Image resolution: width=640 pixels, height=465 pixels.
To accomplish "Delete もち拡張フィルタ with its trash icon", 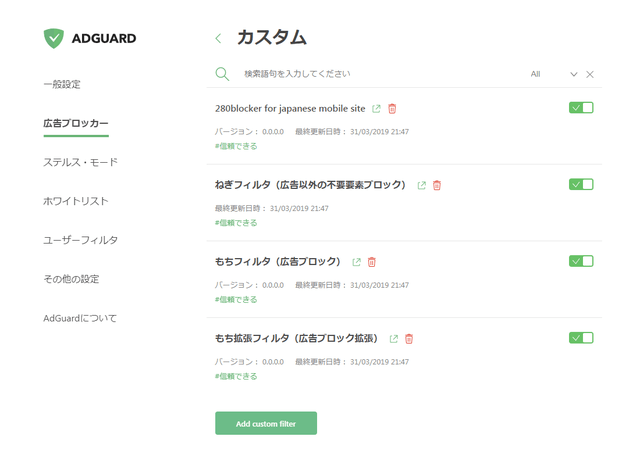I will [409, 339].
